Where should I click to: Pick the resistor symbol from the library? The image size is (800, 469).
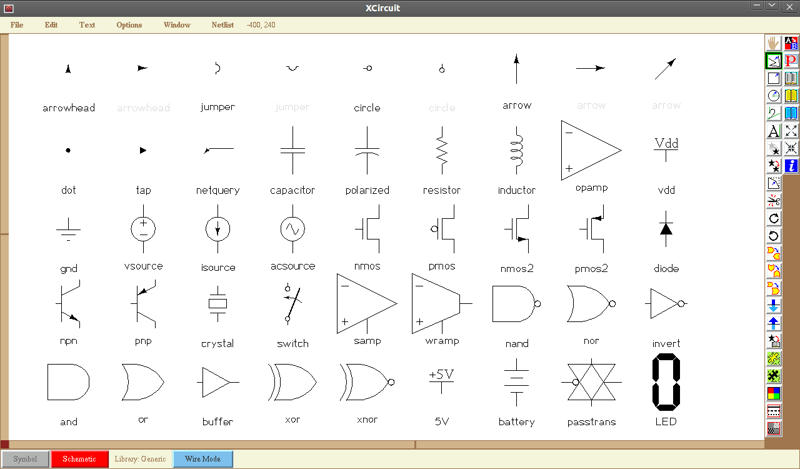(x=442, y=151)
